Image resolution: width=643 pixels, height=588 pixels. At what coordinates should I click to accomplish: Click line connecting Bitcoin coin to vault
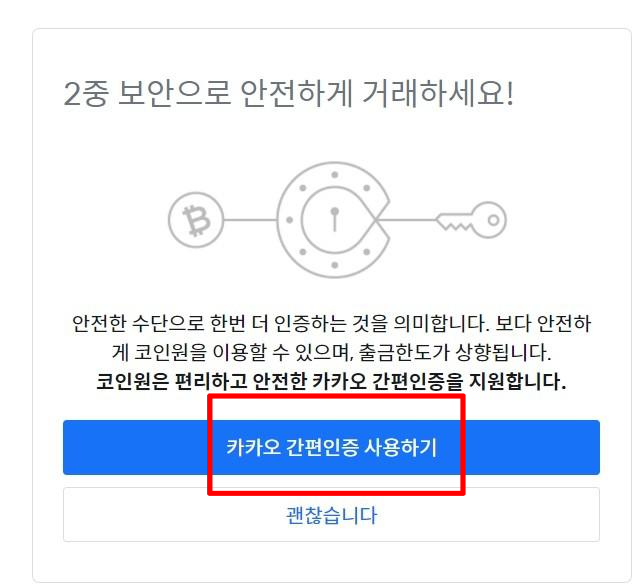[250, 220]
